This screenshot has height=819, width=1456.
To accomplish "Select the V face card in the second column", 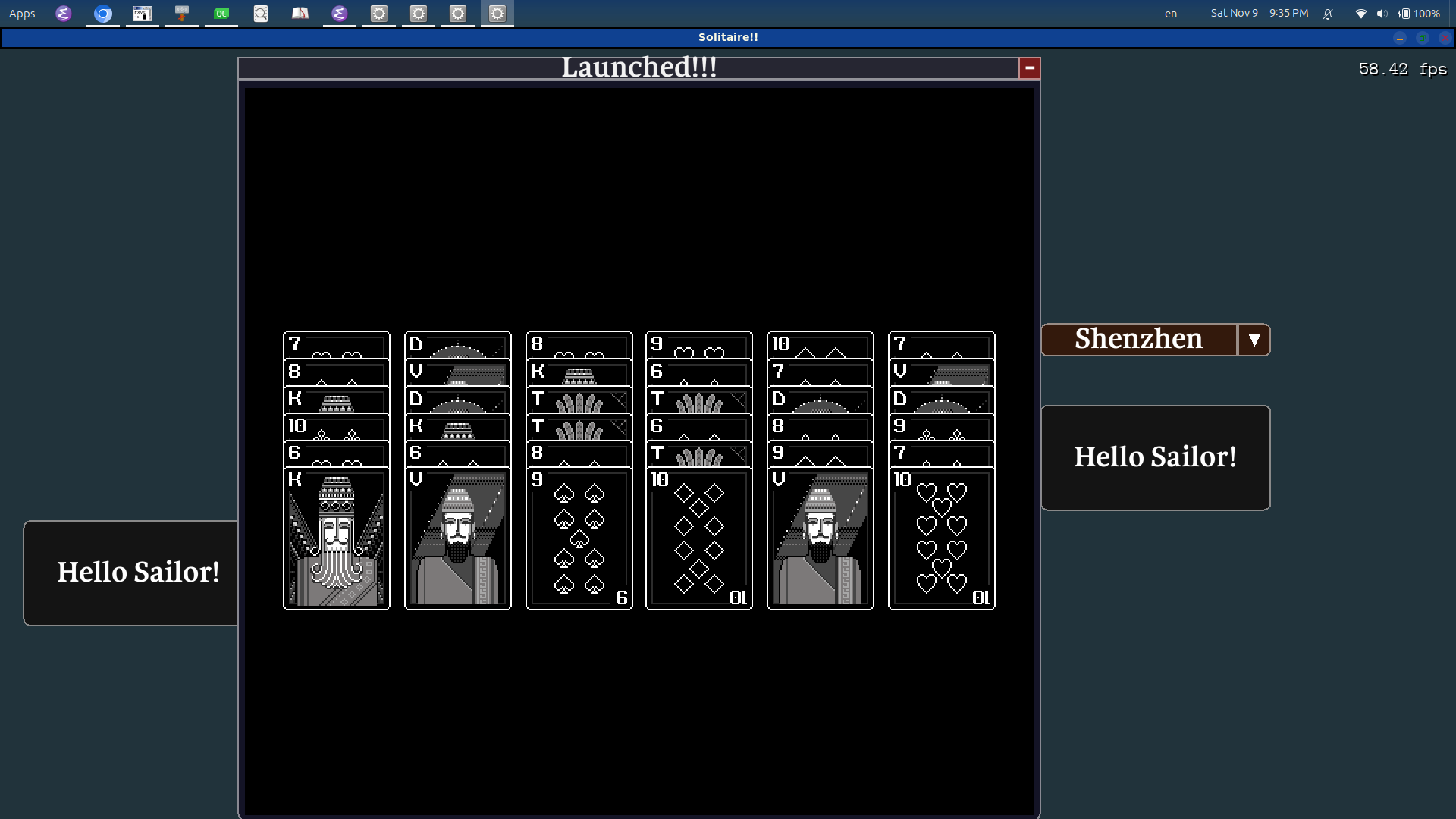I will pyautogui.click(x=457, y=538).
